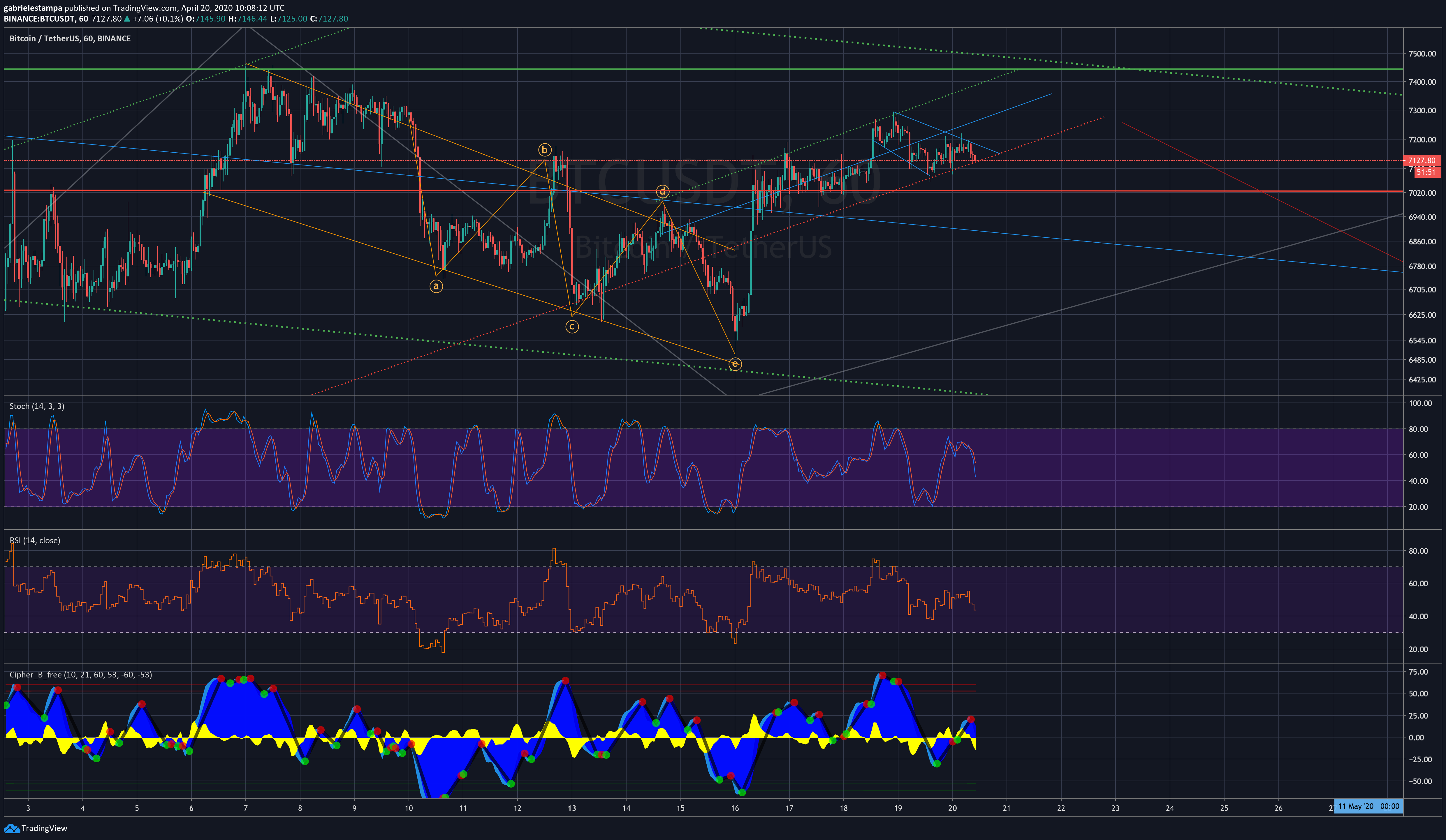Click the TradingView logo at bottom left
Screen dimensions: 1446x840
(x=36, y=828)
